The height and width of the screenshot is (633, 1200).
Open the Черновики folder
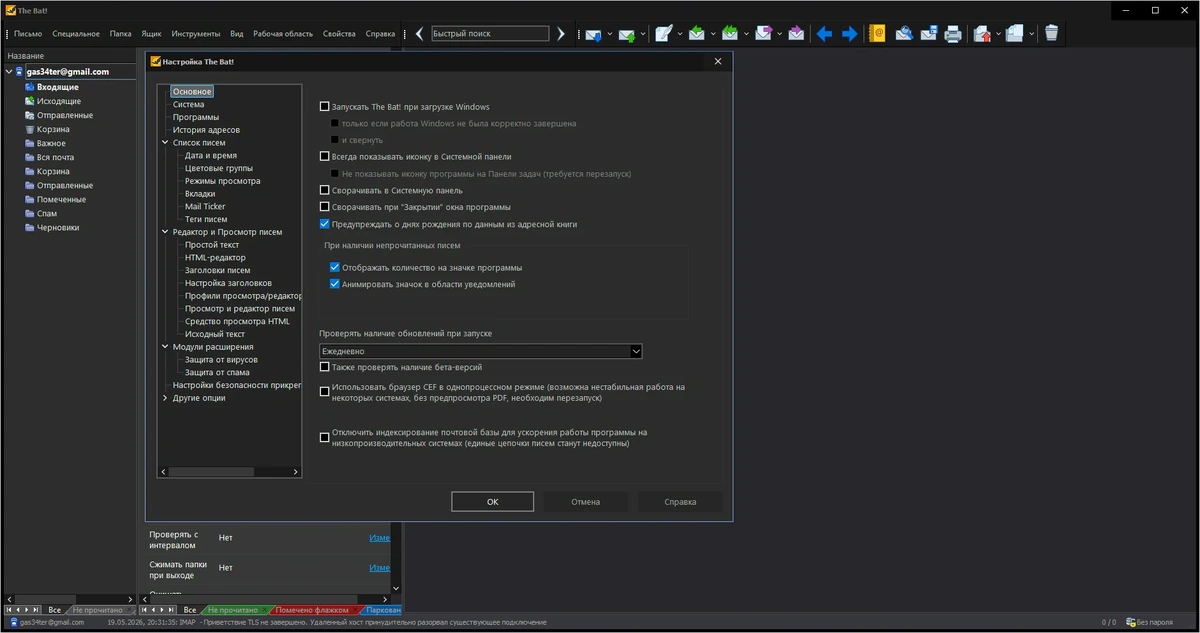58,227
